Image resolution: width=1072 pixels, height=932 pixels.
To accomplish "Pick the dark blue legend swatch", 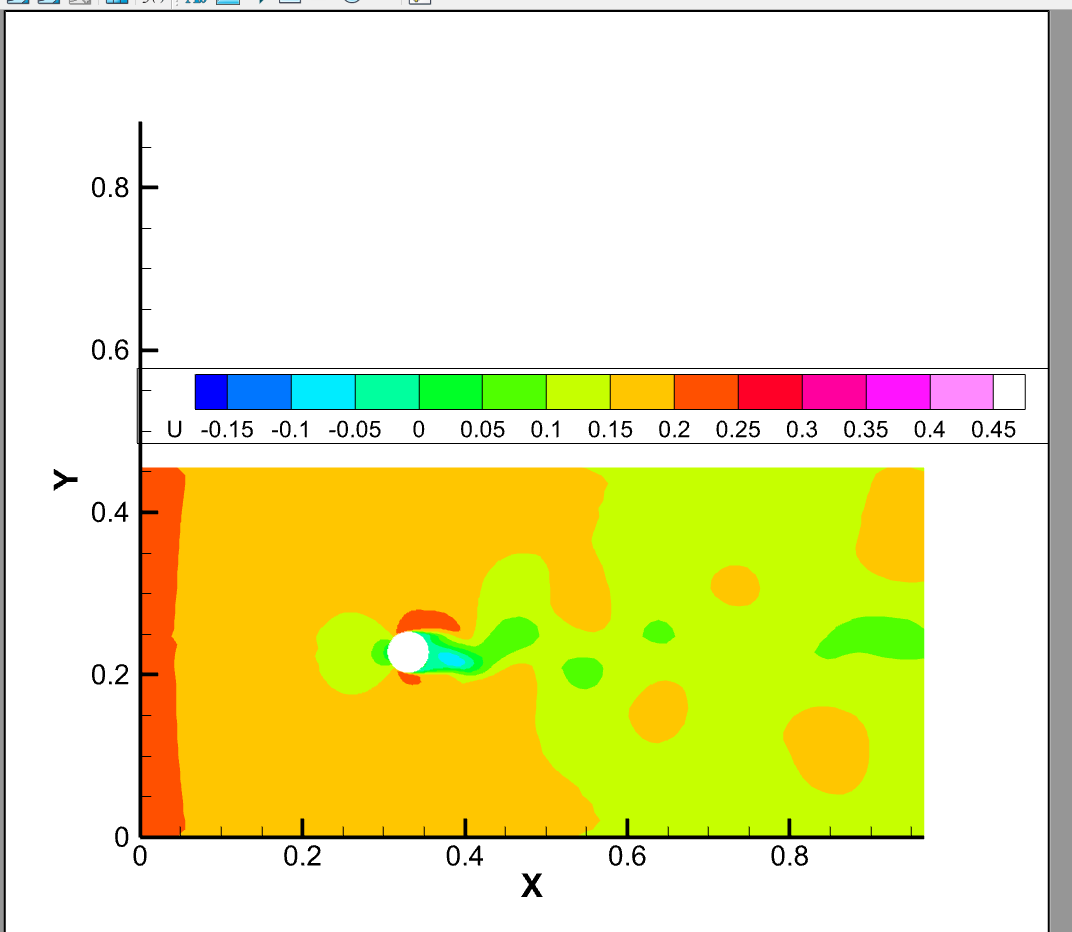I will [x=211, y=392].
